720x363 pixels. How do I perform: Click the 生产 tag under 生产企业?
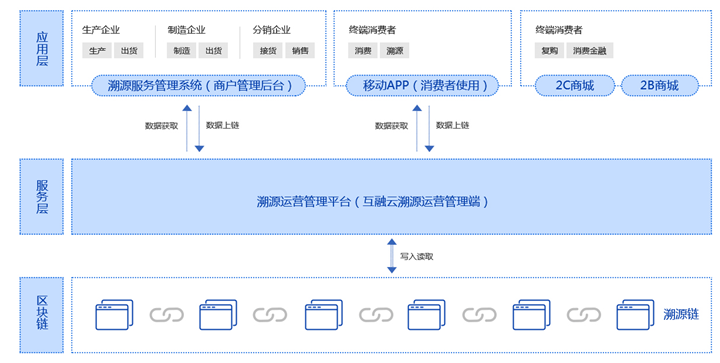tap(97, 50)
